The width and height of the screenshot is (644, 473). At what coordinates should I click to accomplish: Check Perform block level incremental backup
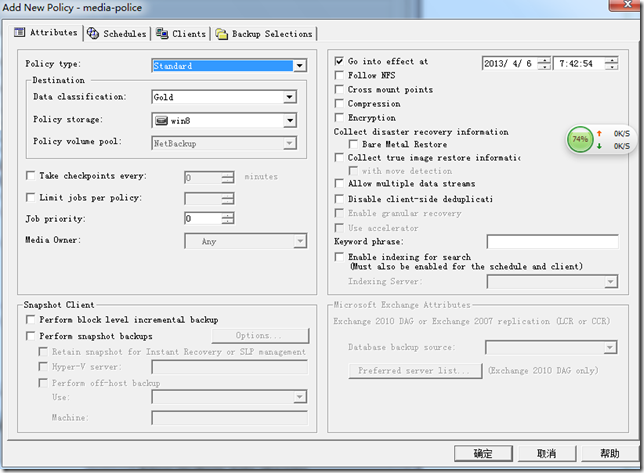30,319
